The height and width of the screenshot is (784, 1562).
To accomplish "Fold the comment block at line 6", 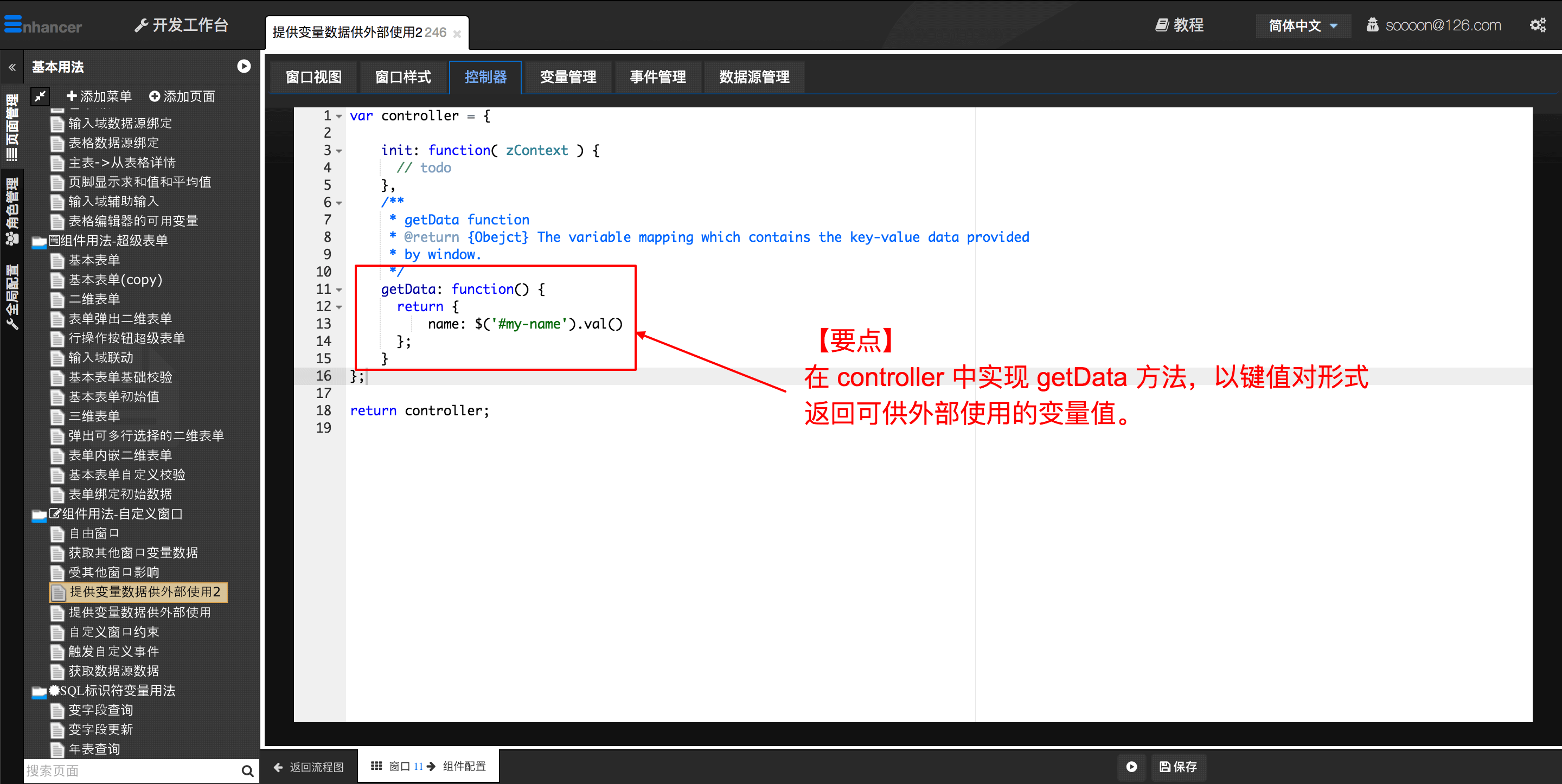I will pos(339,203).
